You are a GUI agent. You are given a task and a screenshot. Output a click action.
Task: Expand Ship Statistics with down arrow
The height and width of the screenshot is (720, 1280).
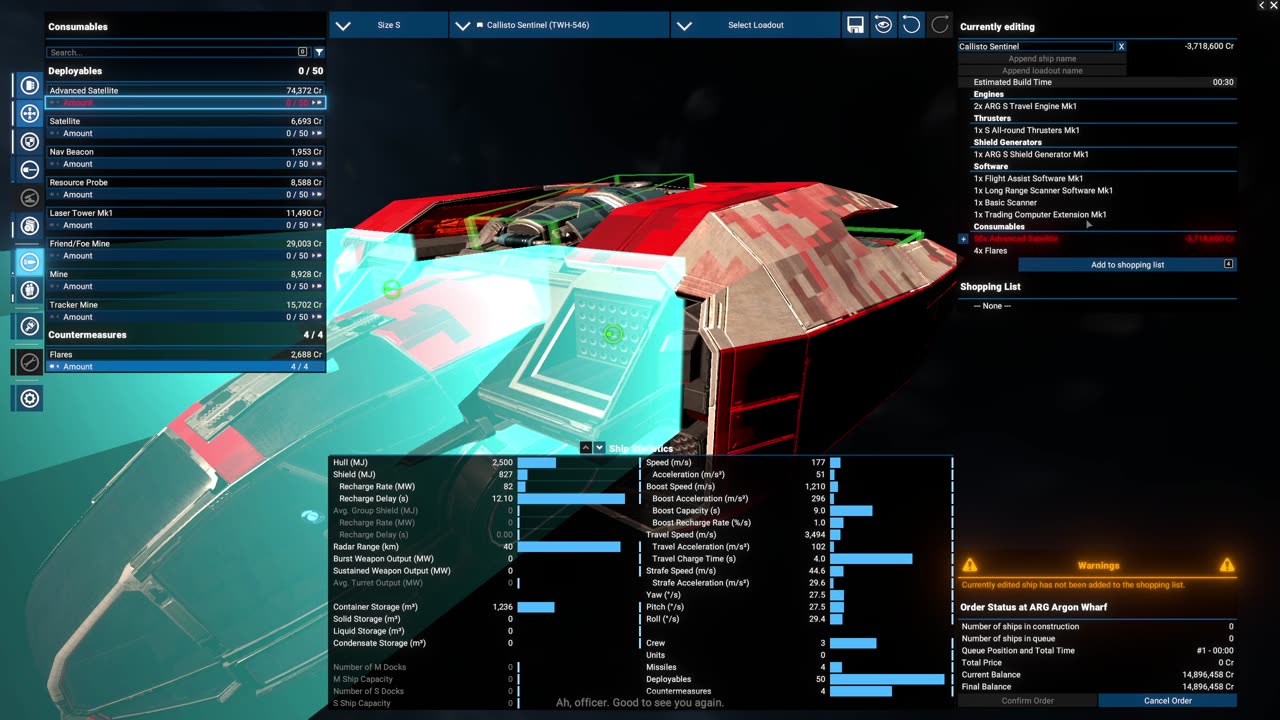click(x=599, y=448)
